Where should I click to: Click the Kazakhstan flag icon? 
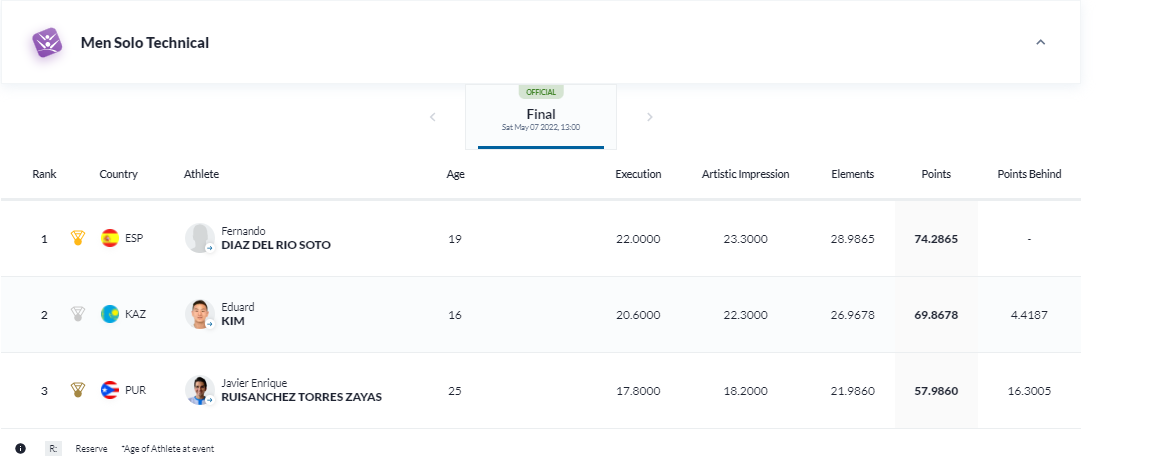tap(110, 315)
